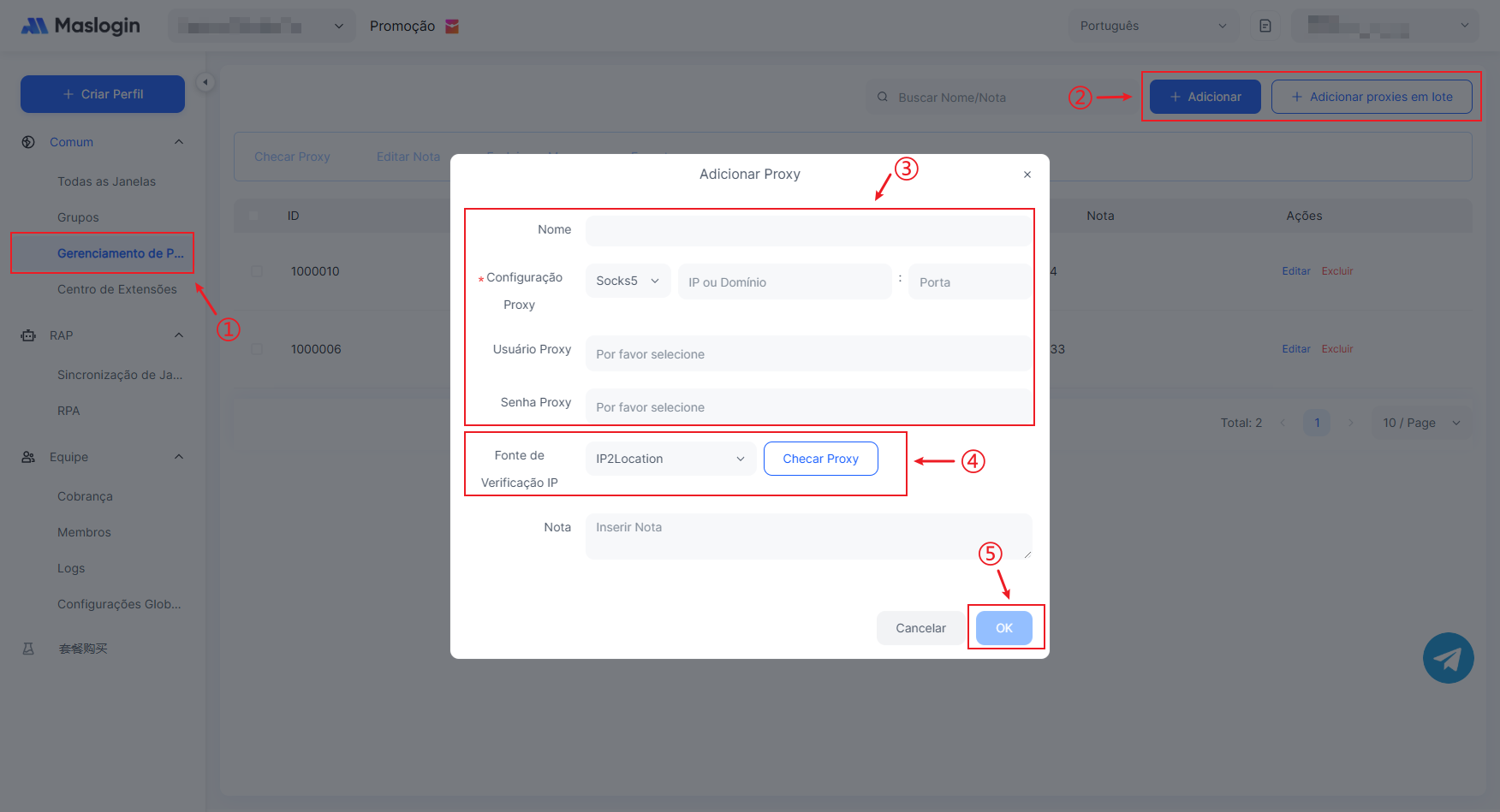
Task: Open the Português language dropdown
Action: point(1153,26)
